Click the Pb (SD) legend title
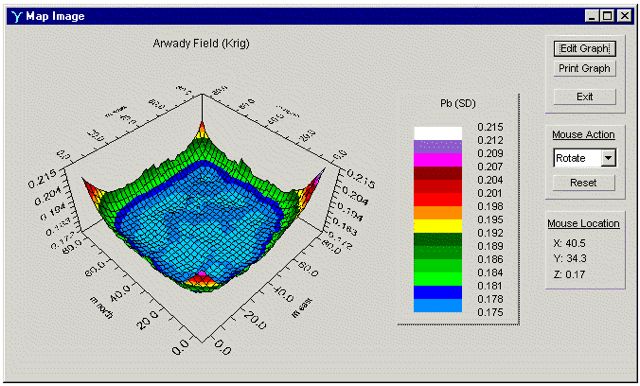Screen dimensions: 640x386 458,104
